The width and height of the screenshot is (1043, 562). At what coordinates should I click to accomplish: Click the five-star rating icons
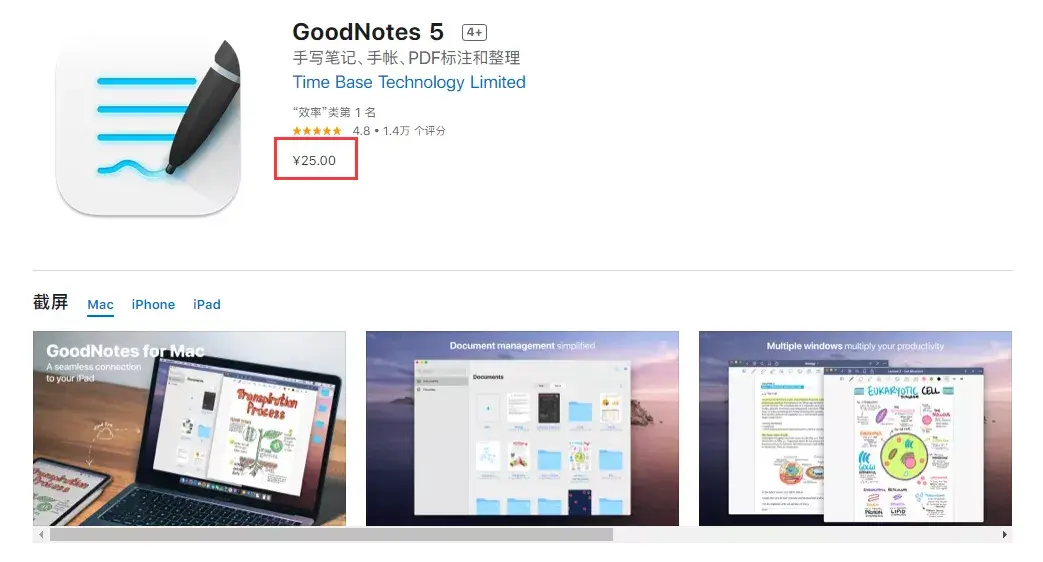317,131
